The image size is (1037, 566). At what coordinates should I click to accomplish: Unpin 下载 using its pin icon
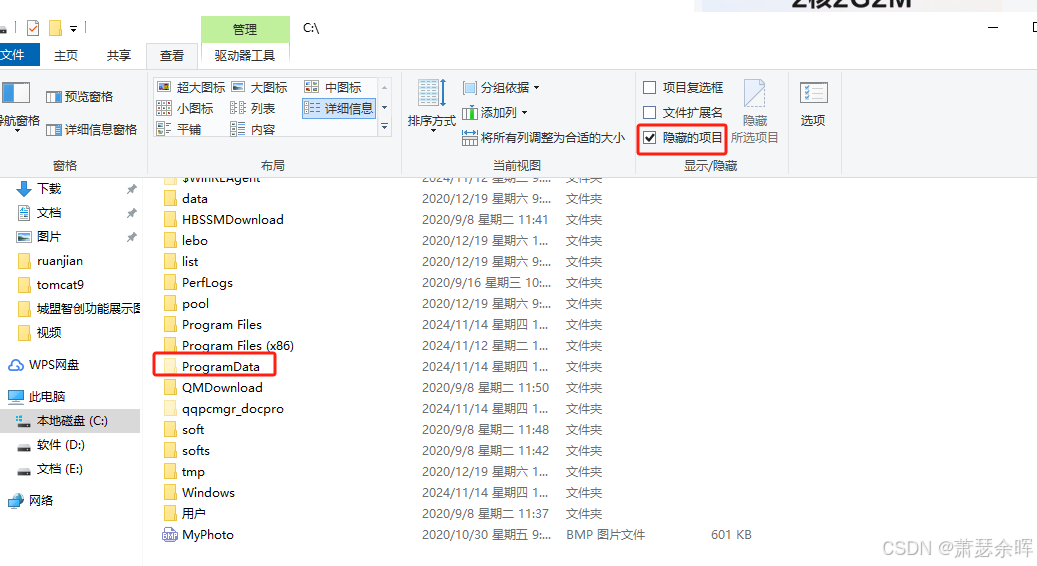[x=132, y=189]
